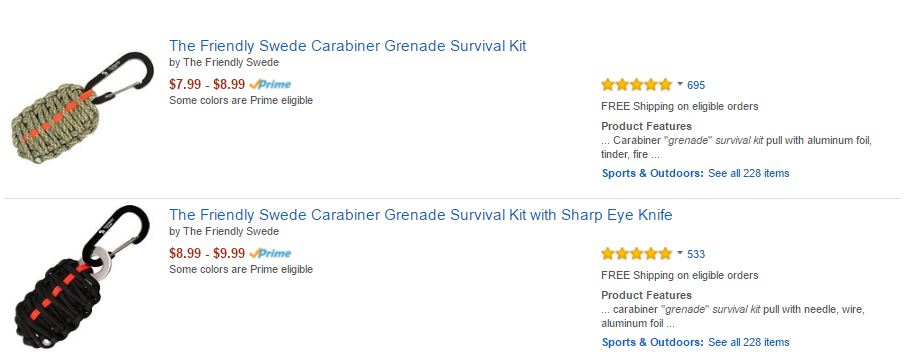The height and width of the screenshot is (362, 905).
Task: Click the Prime logo on first listing
Action: pyautogui.click(x=270, y=84)
